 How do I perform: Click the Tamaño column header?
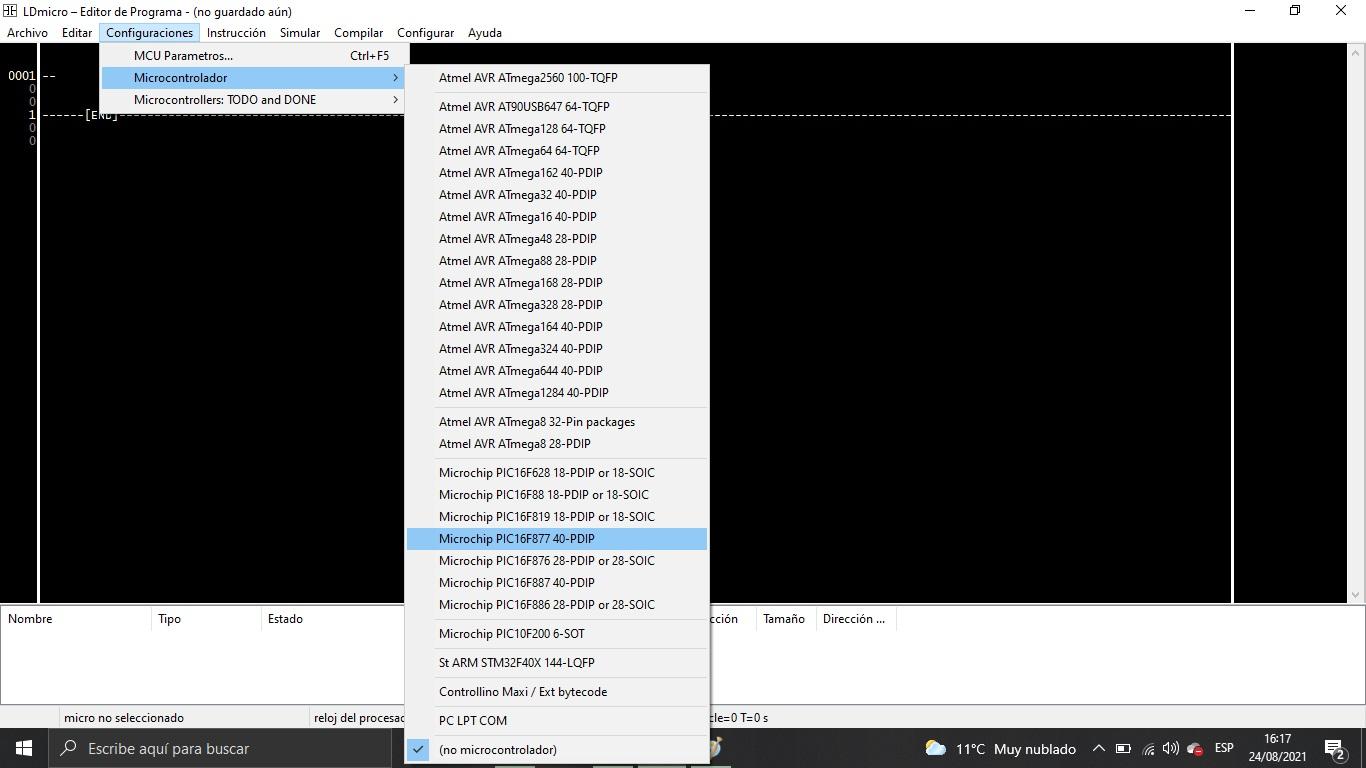click(786, 619)
